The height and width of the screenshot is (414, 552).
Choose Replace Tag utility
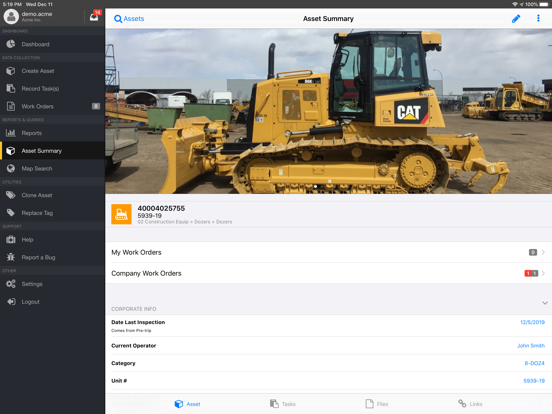click(x=52, y=213)
